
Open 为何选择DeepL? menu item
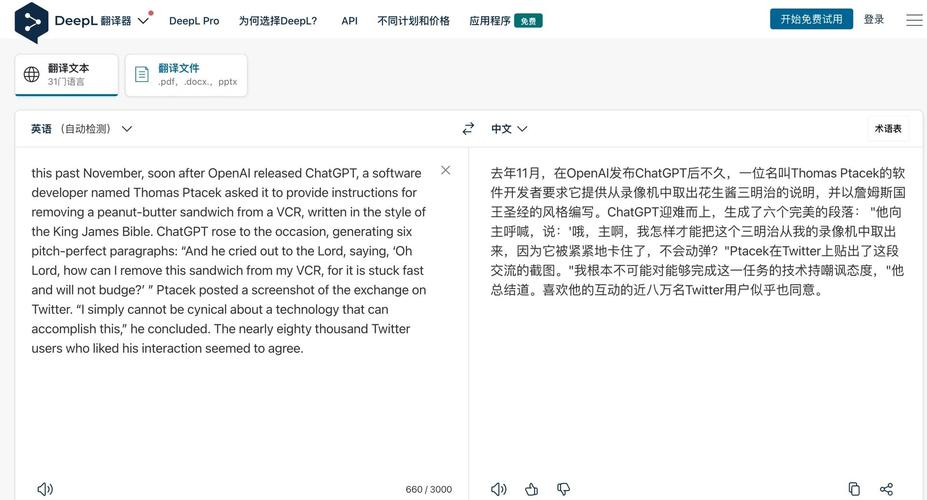coord(278,21)
